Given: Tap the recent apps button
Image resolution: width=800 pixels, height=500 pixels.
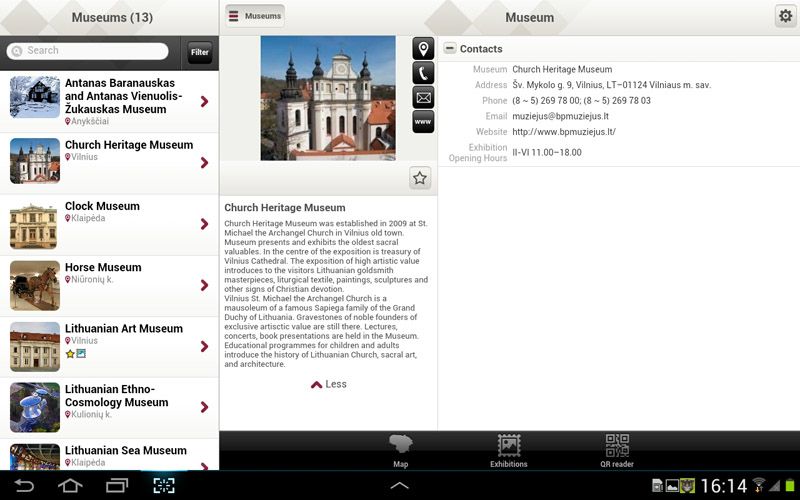Looking at the screenshot, I should (x=117, y=485).
